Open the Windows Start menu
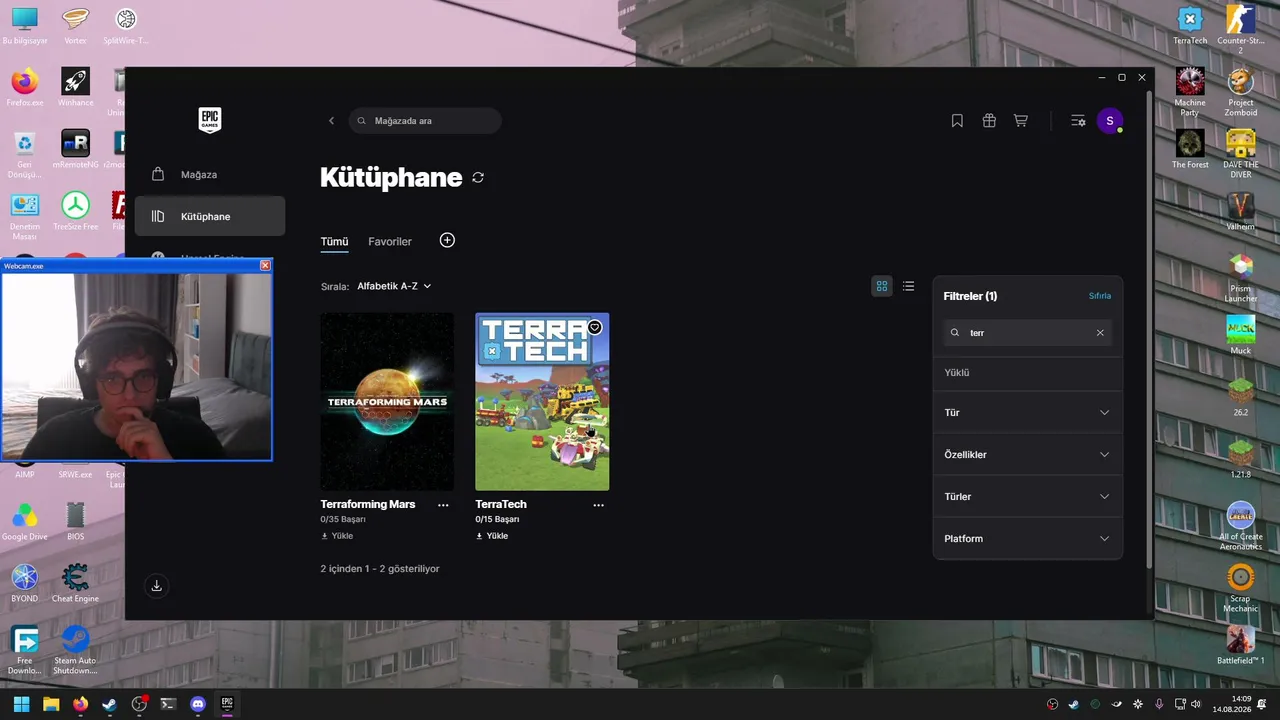The image size is (1280, 720). point(22,704)
